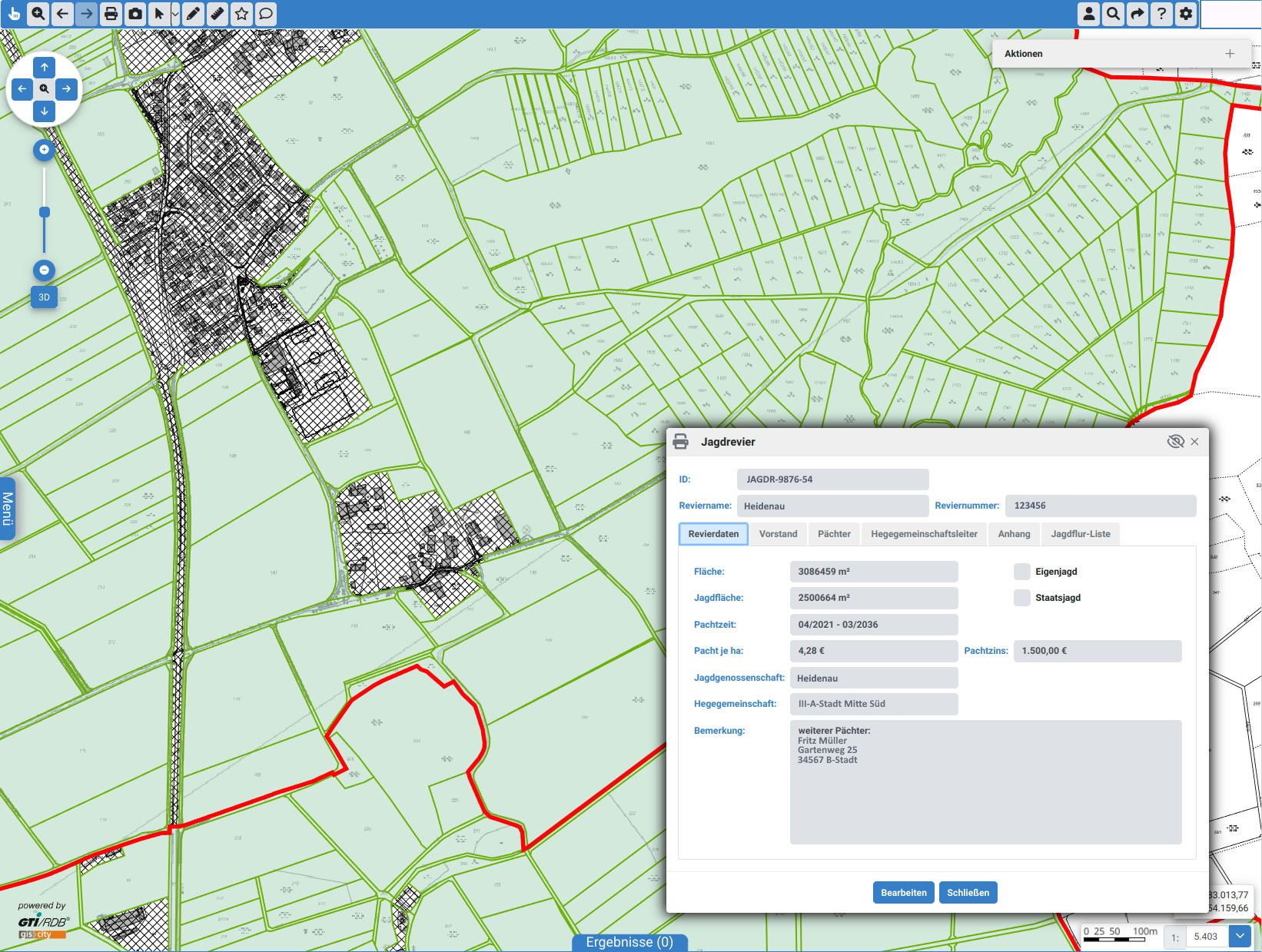Take a map snapshot with the camera icon
The image size is (1262, 952).
tap(135, 14)
